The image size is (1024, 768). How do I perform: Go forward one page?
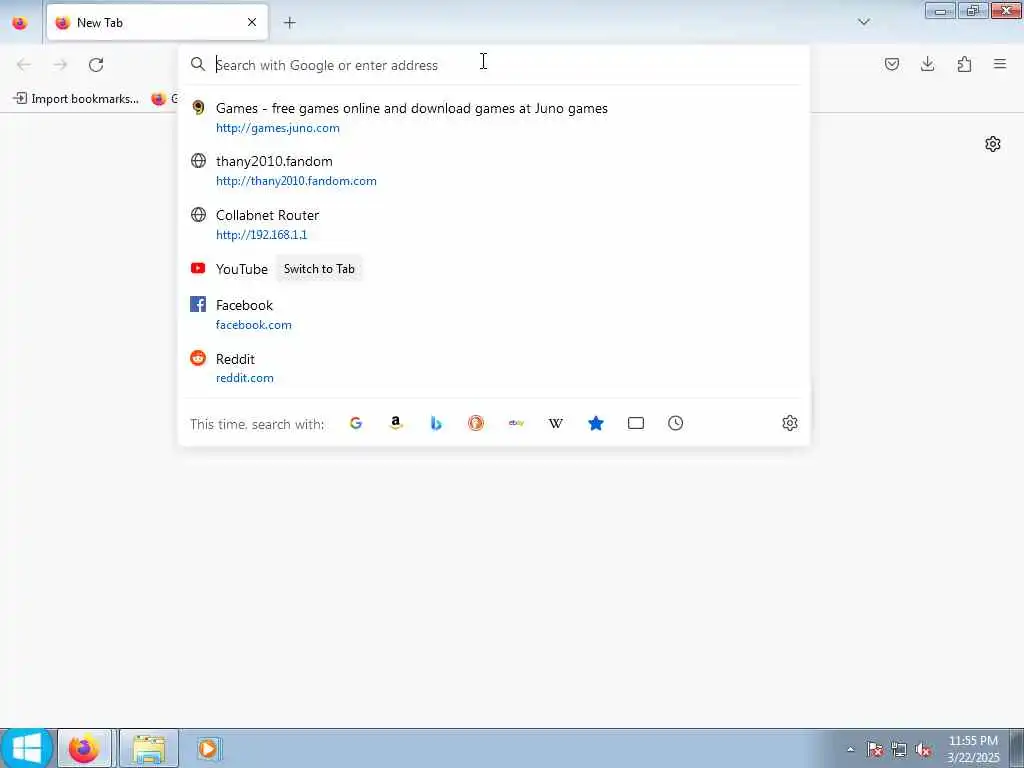[x=60, y=65]
